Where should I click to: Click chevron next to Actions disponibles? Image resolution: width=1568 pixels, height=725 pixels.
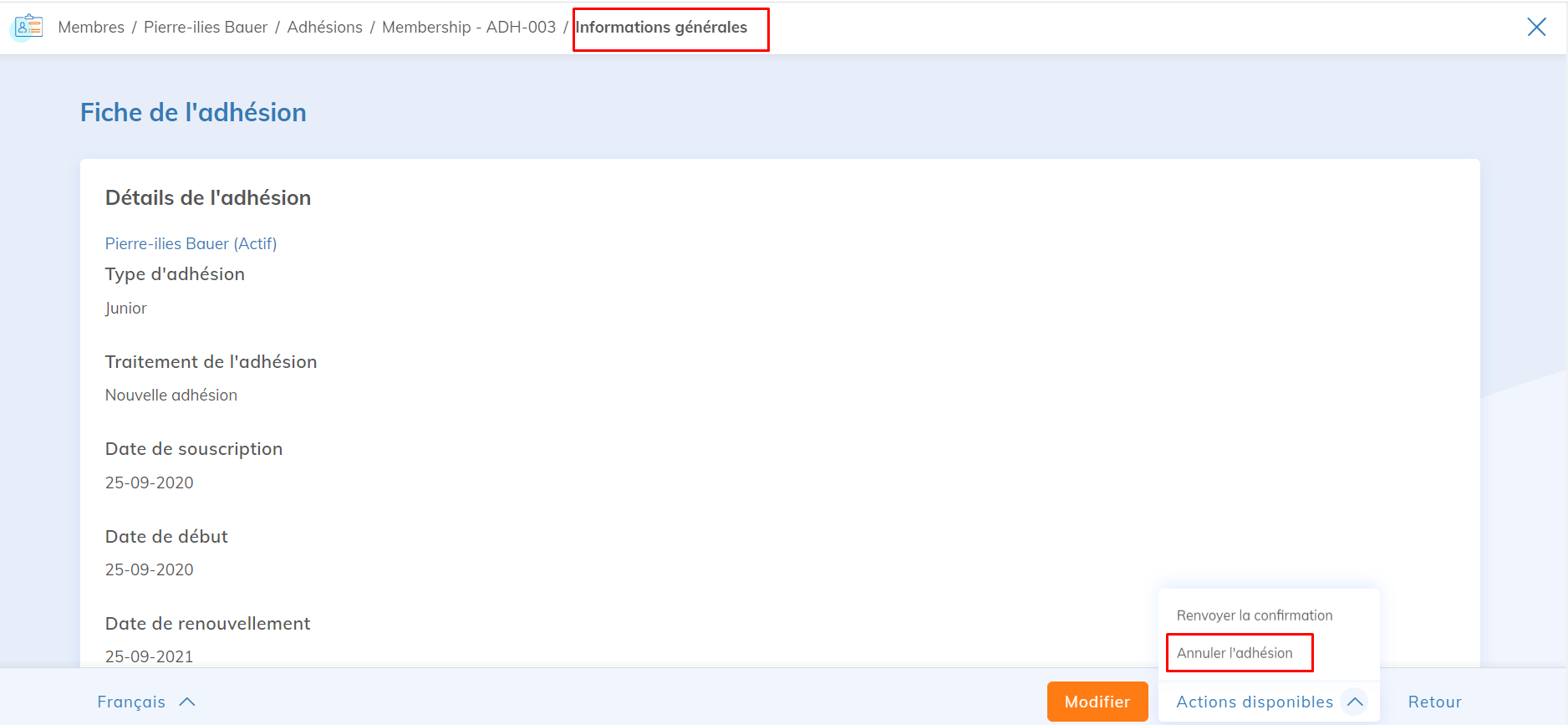pos(1355,702)
